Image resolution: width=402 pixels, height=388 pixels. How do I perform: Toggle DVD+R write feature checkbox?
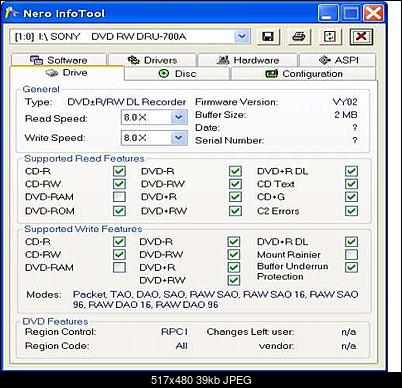click(234, 267)
